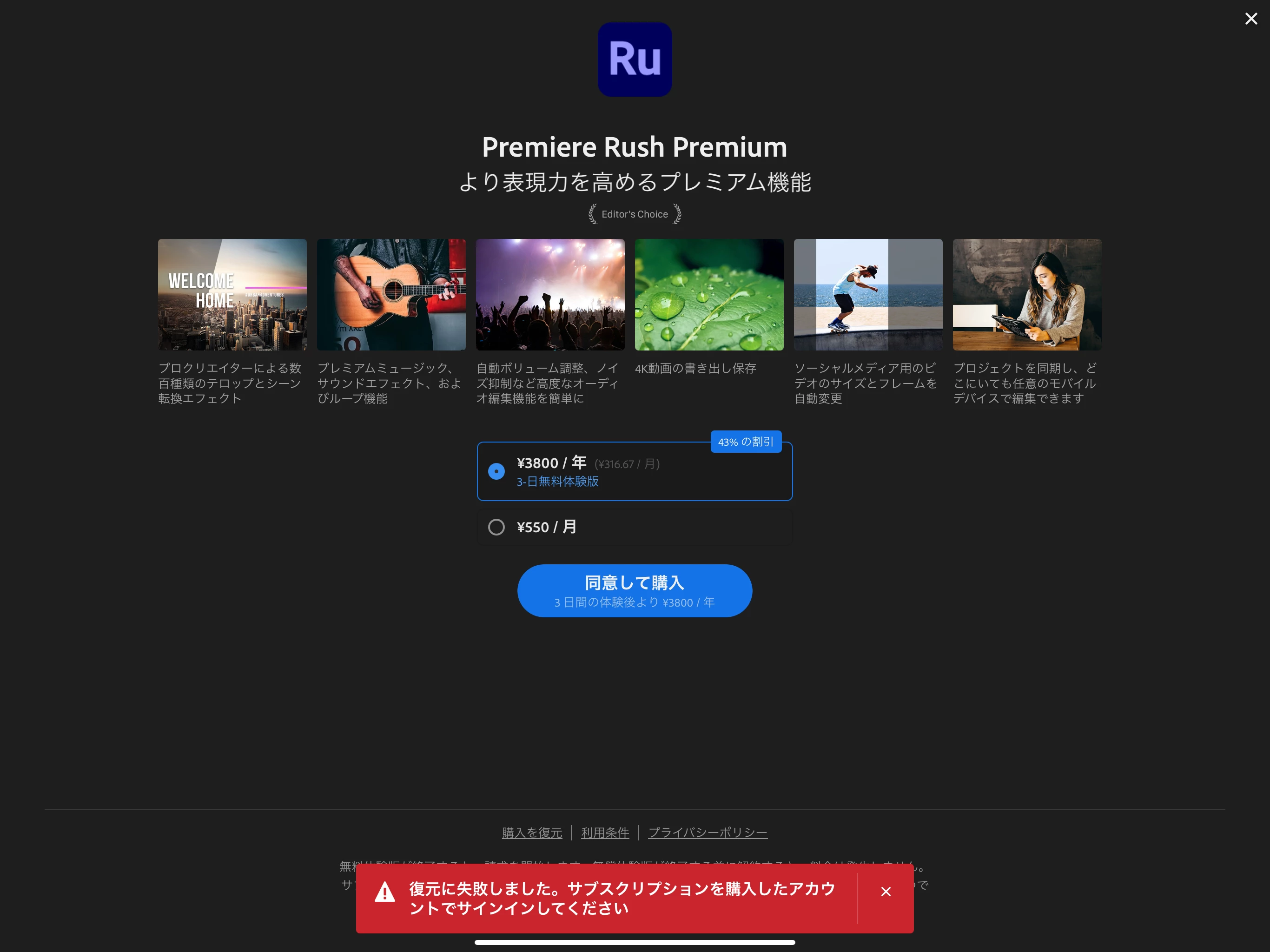Click the home indicator bar at bottom
The width and height of the screenshot is (1270, 952).
[x=635, y=942]
